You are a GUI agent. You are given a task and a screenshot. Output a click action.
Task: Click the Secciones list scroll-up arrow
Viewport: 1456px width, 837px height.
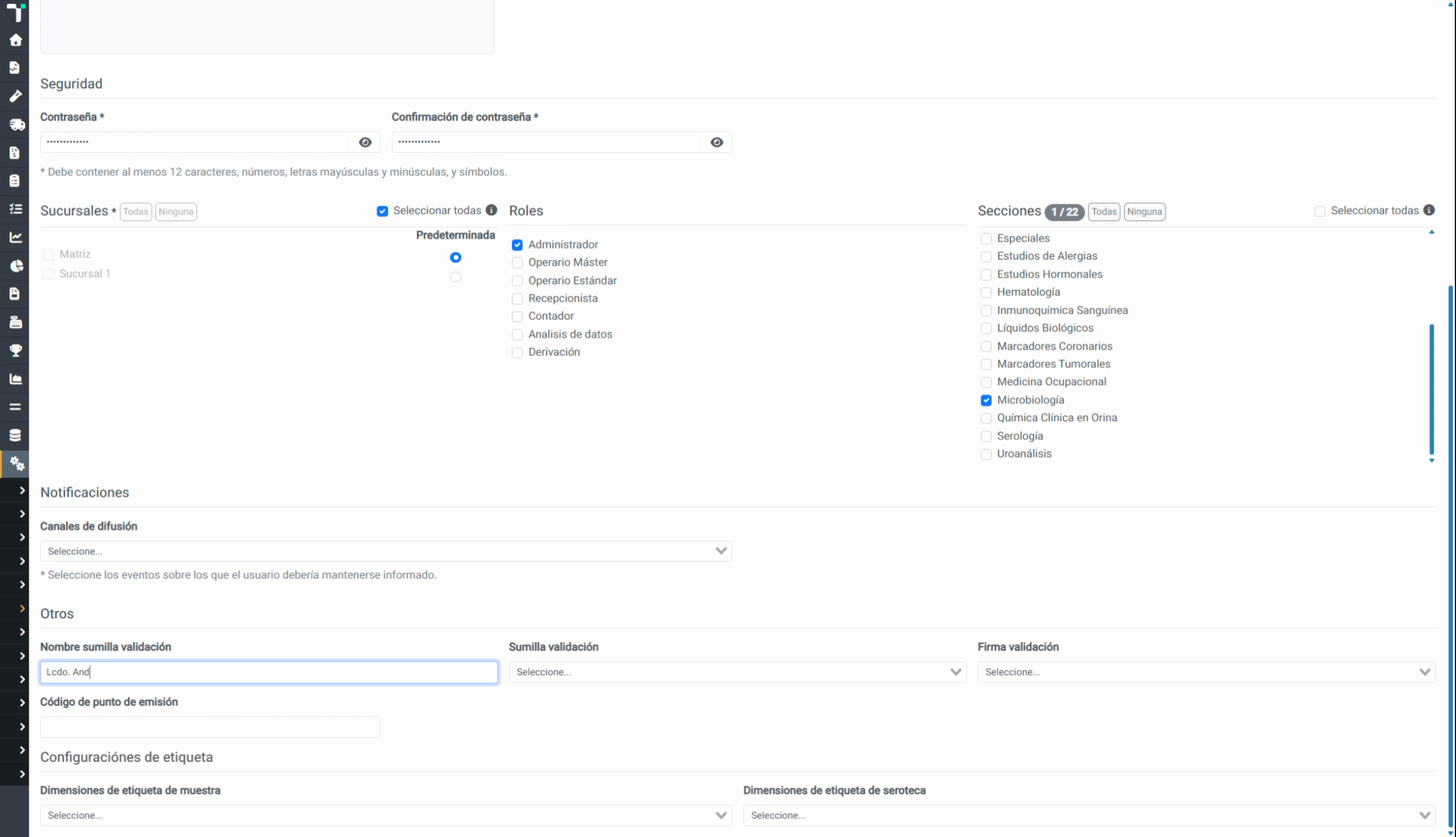1431,232
